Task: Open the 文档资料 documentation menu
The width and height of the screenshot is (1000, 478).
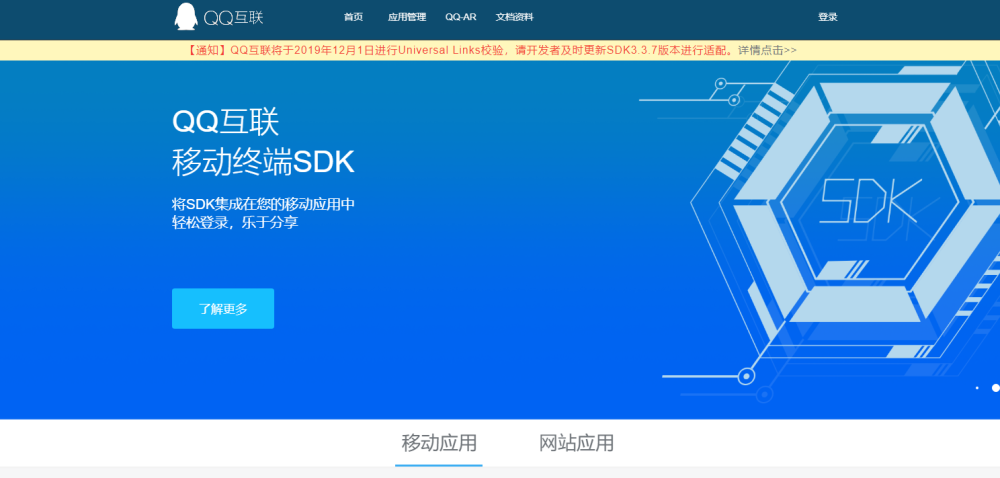Action: pos(515,17)
